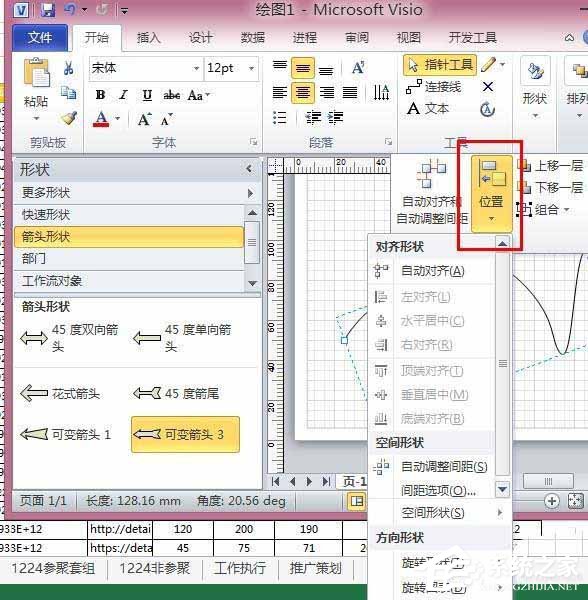This screenshot has height=600, width=588.
Task: Open the font name 宋体 dropdown
Action: click(x=196, y=68)
